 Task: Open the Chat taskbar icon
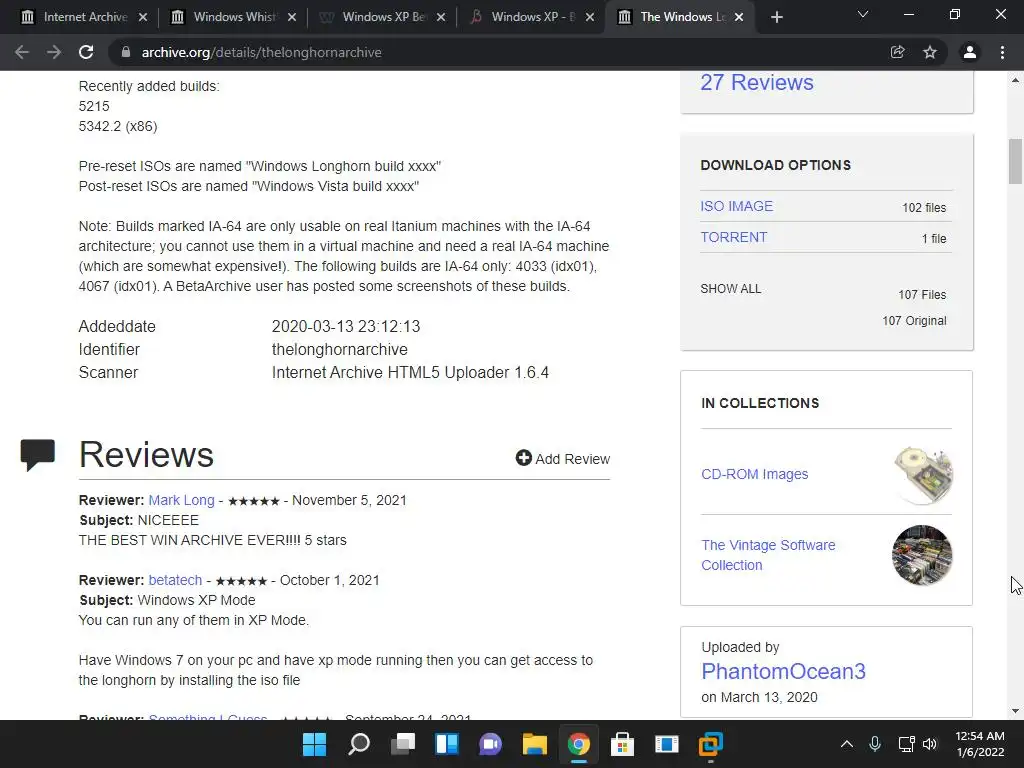click(490, 744)
